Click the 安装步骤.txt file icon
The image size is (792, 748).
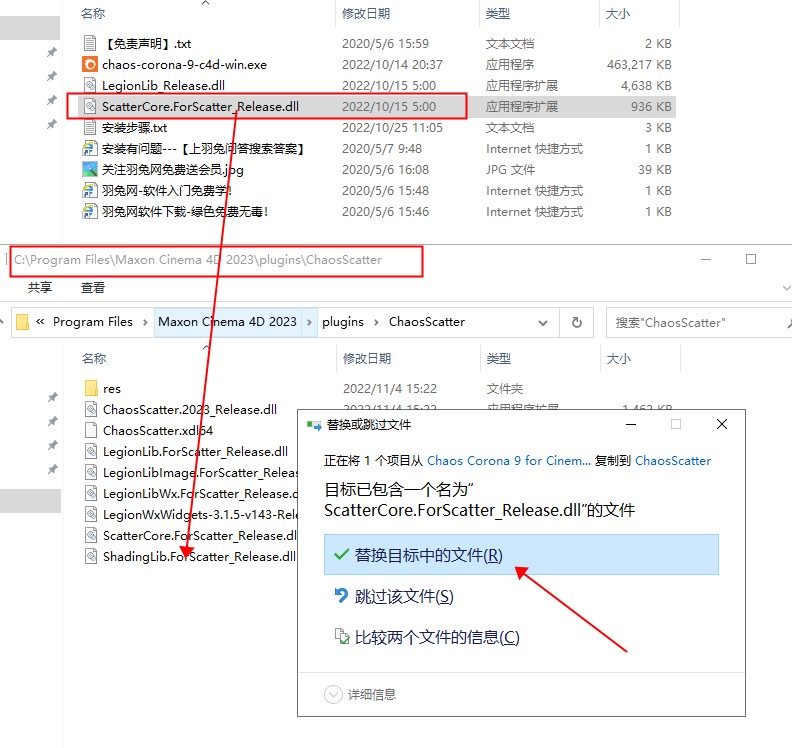[90, 127]
